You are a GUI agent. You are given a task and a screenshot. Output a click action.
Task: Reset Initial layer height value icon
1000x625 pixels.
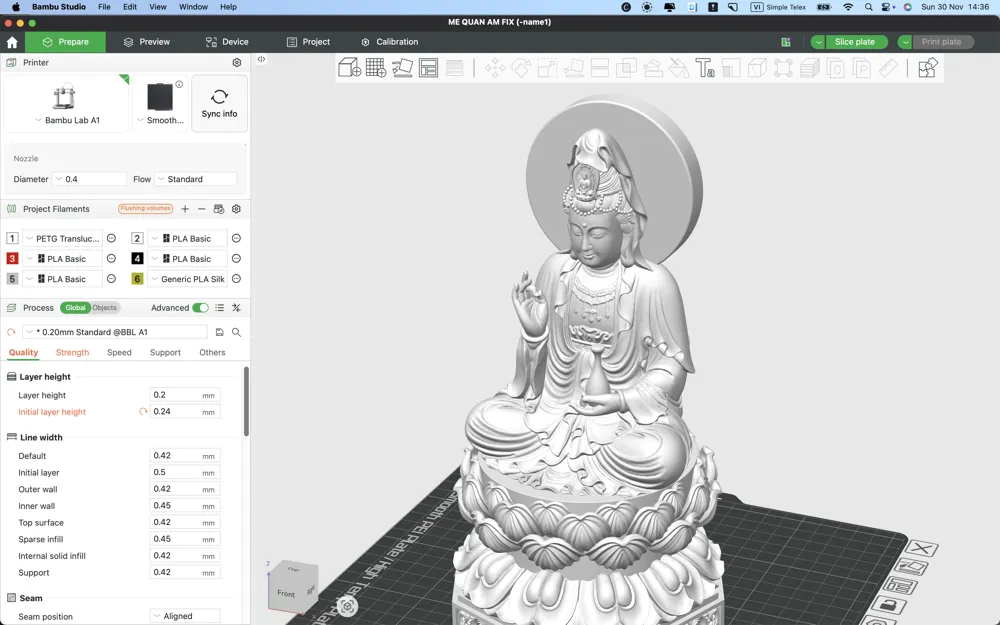coord(143,412)
